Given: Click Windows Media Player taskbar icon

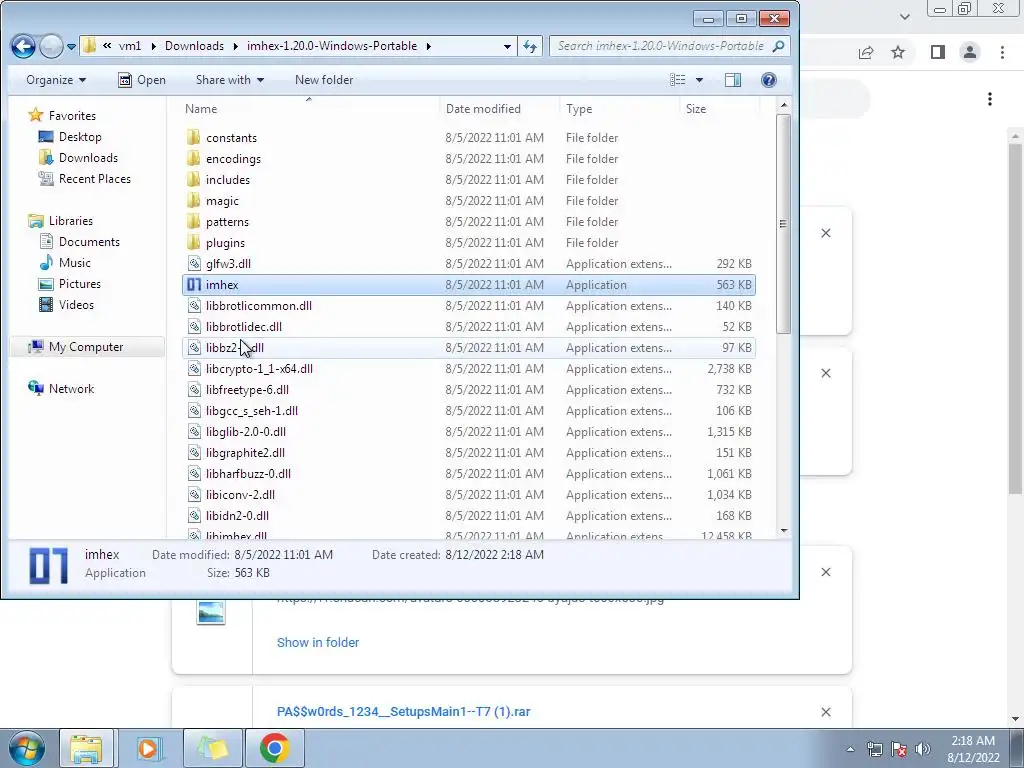Looking at the screenshot, I should (x=148, y=748).
